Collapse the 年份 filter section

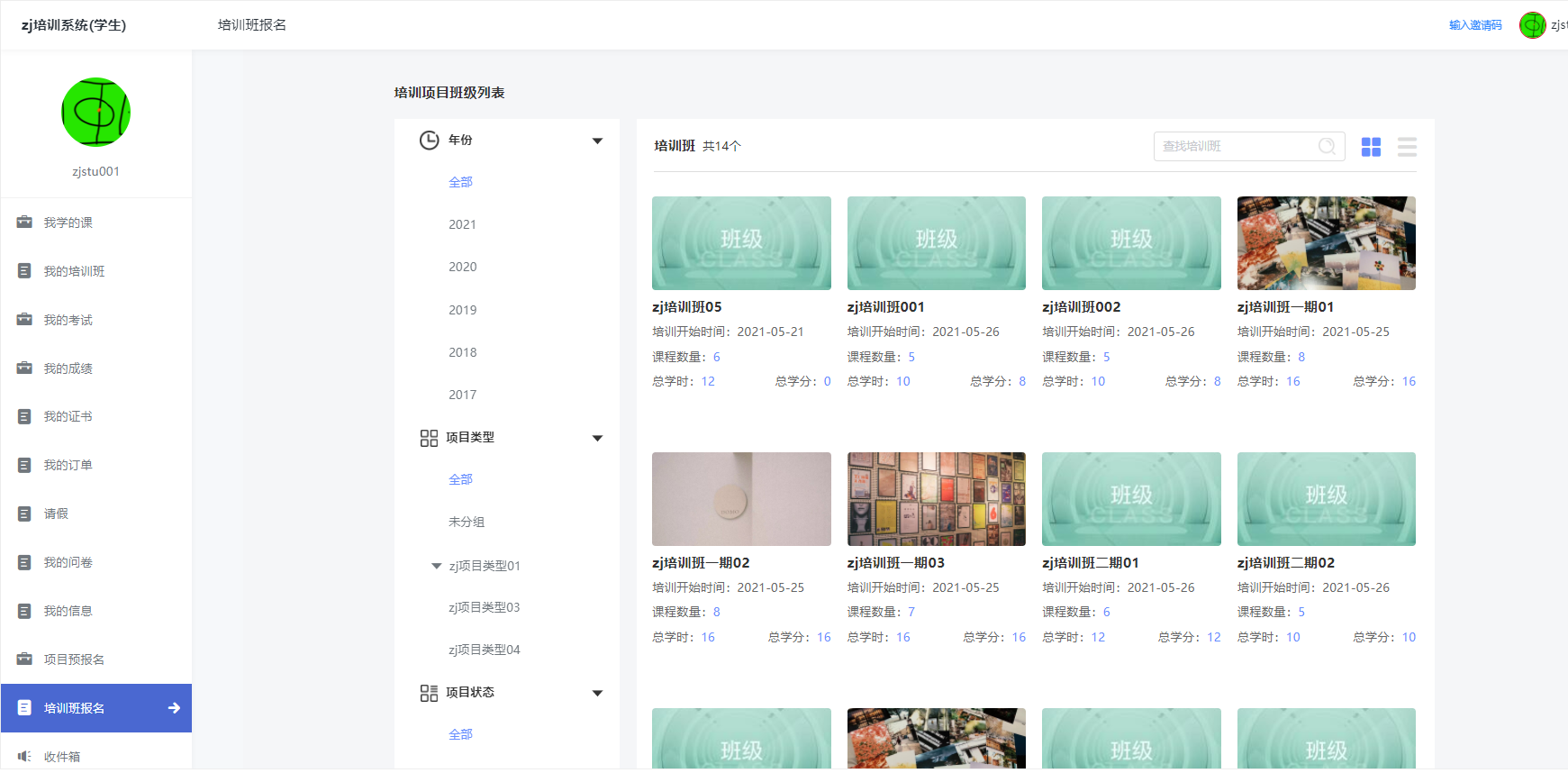597,141
